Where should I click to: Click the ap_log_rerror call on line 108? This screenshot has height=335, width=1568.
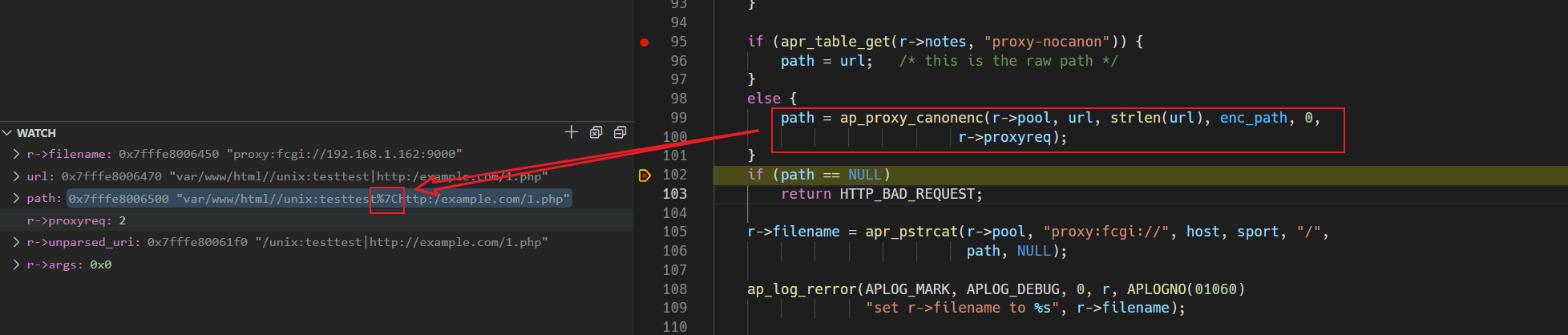coord(802,289)
